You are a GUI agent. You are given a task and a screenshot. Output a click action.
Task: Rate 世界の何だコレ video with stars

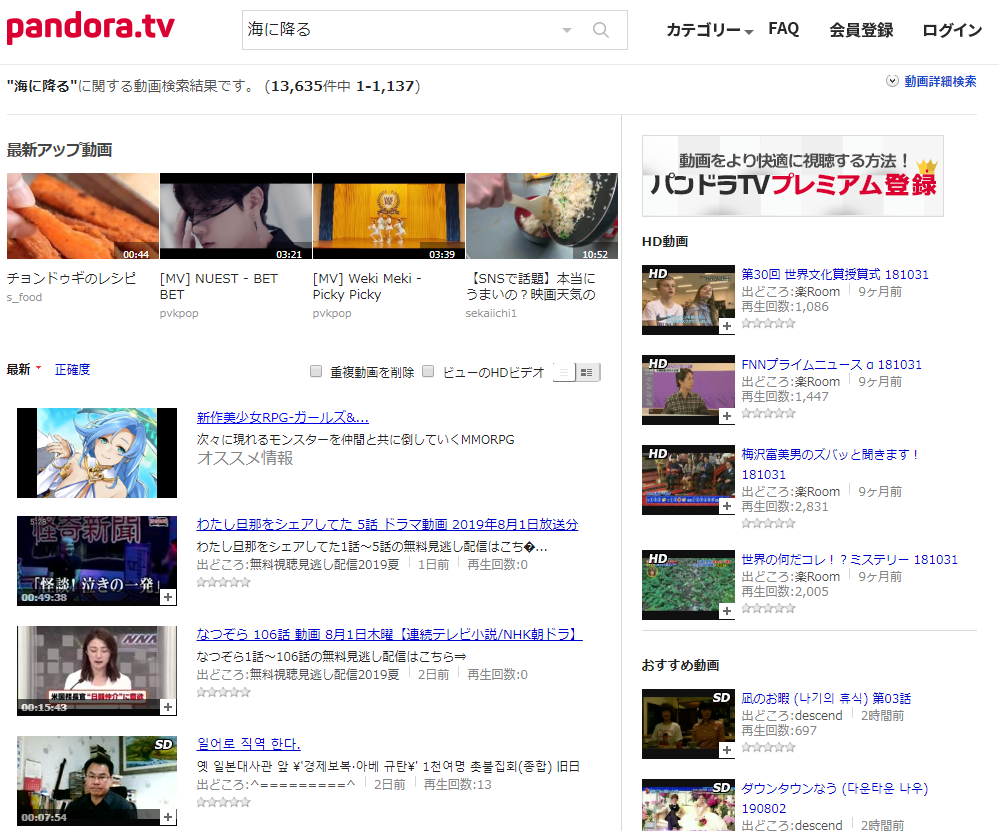tap(768, 608)
